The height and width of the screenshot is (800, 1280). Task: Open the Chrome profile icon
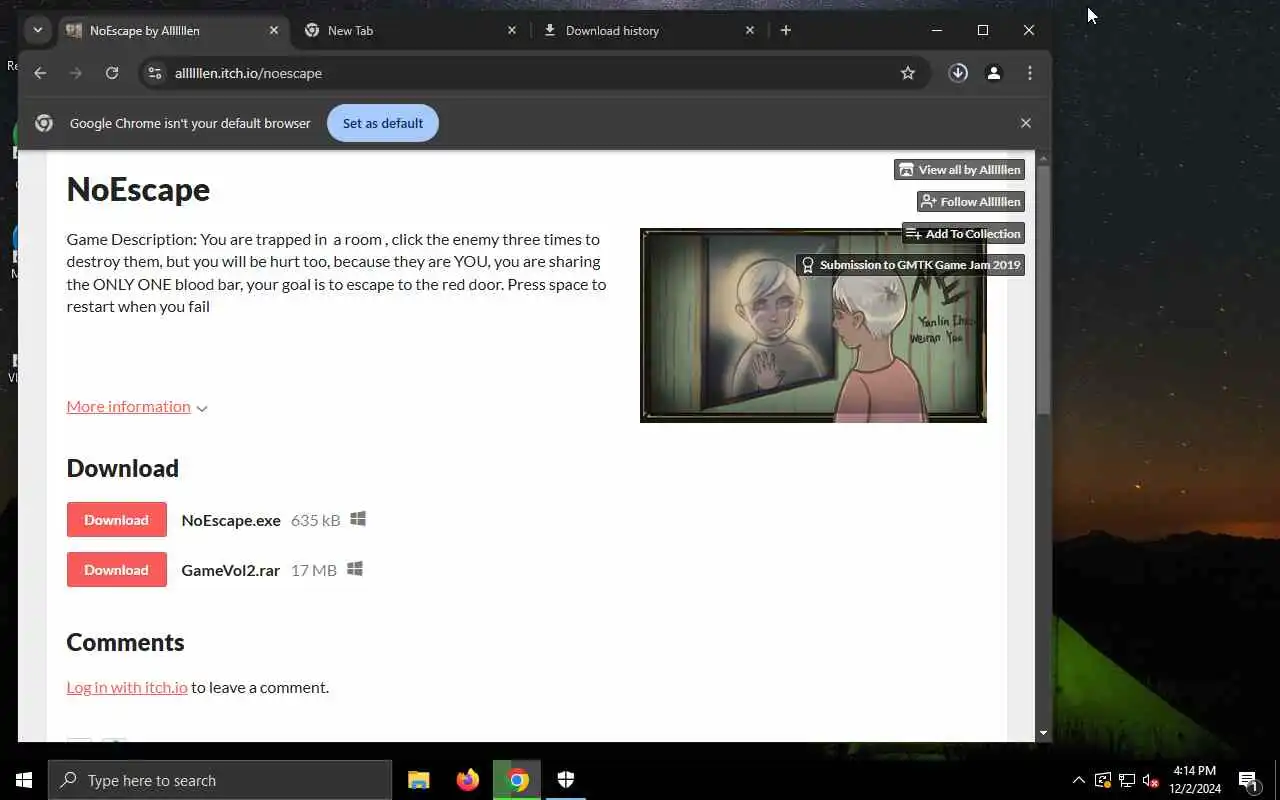click(x=994, y=73)
